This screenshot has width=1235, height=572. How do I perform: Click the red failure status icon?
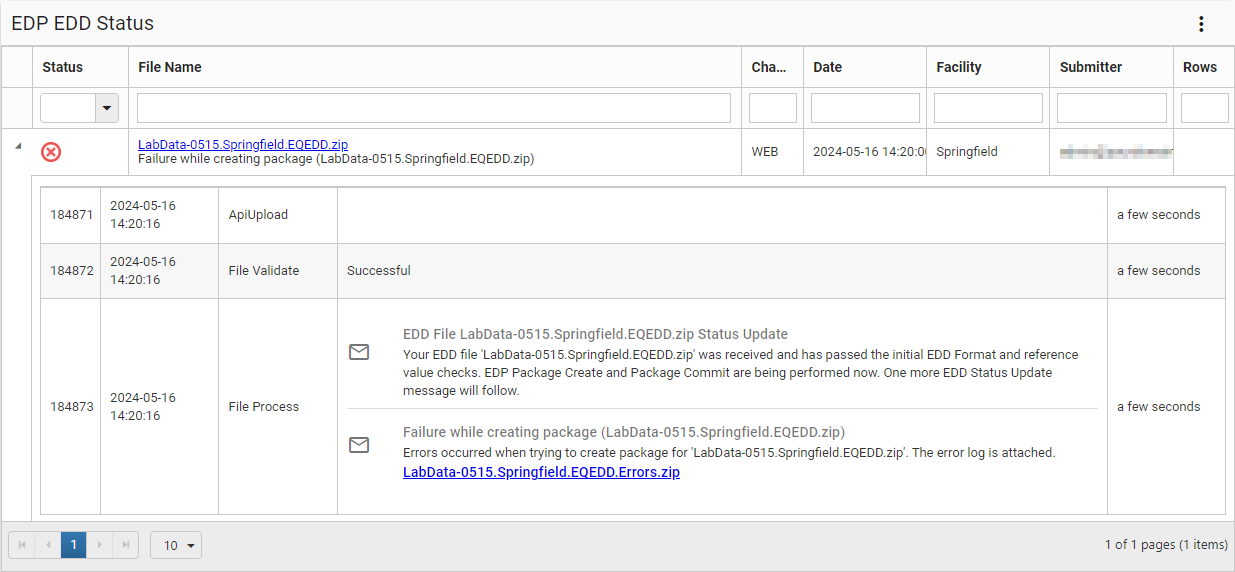point(51,152)
